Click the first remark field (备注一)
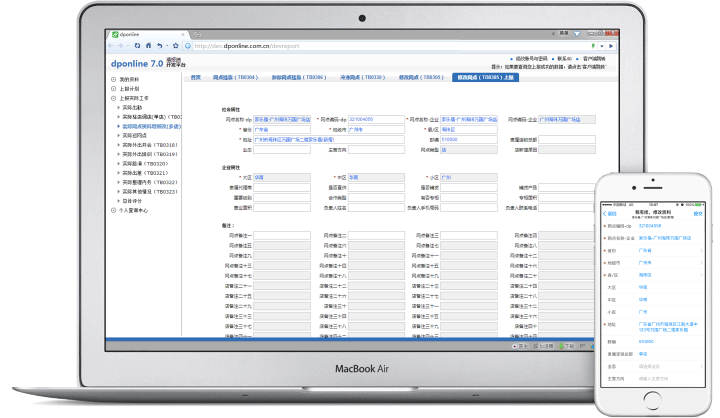Screen dimensions: 720x418 [282, 235]
